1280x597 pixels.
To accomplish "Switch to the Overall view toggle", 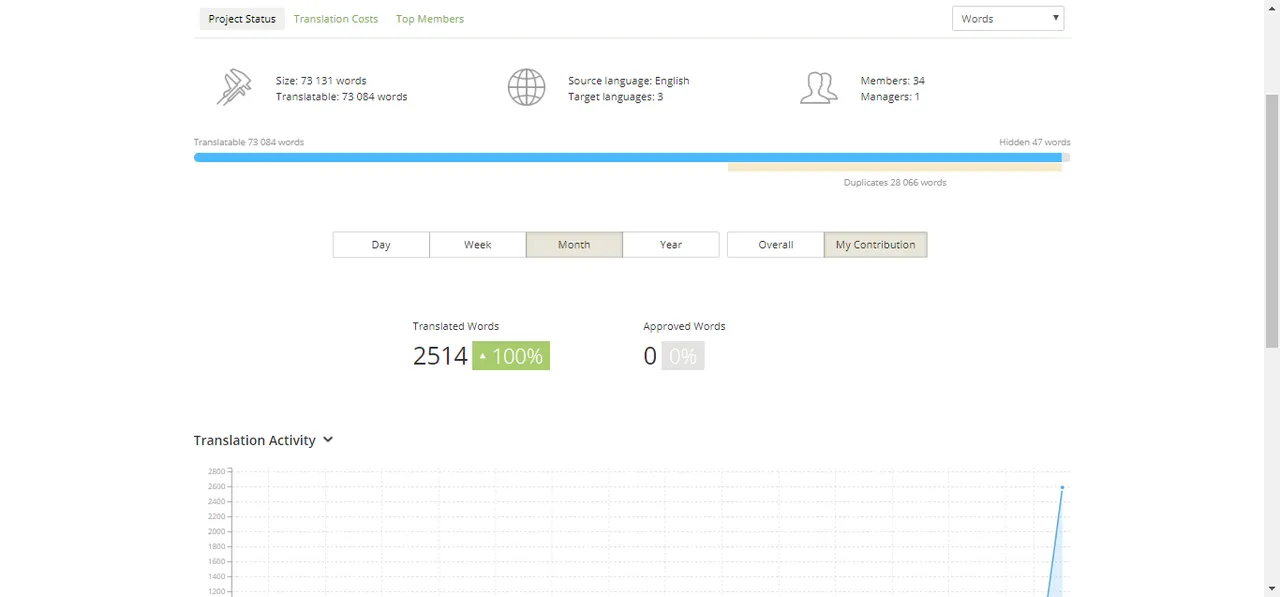I will [776, 245].
